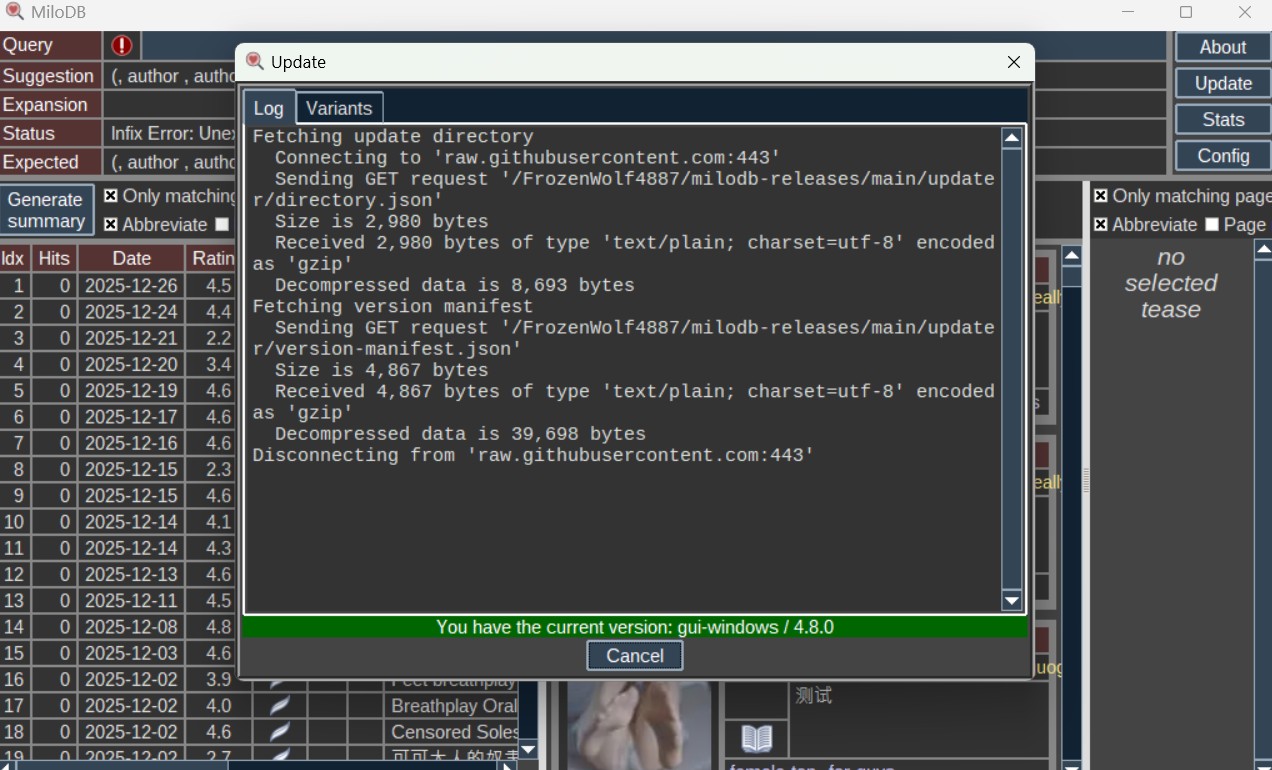Sort the table by the Date column header
This screenshot has width=1272, height=770.
[x=132, y=259]
